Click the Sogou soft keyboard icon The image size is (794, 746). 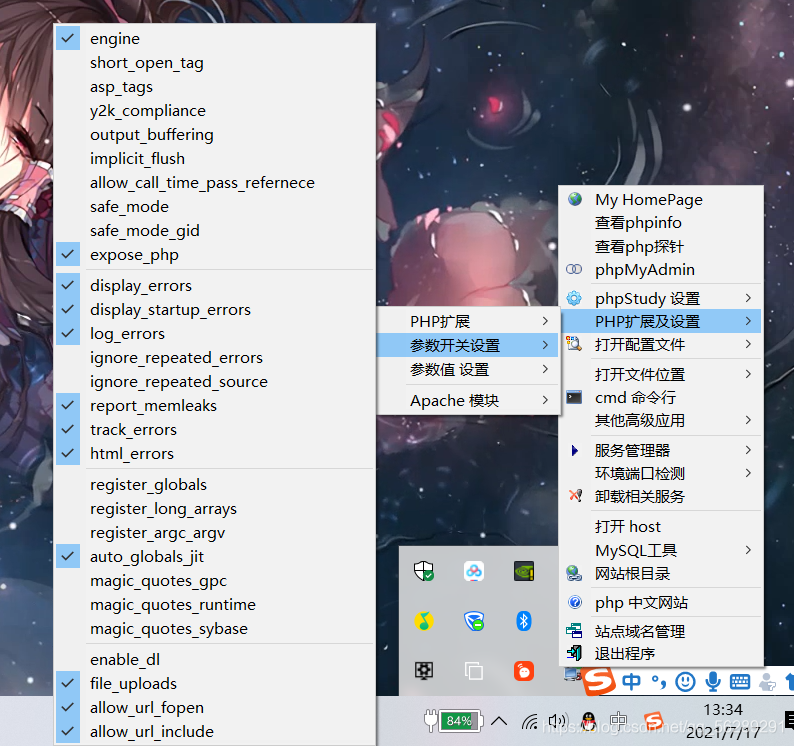[740, 682]
